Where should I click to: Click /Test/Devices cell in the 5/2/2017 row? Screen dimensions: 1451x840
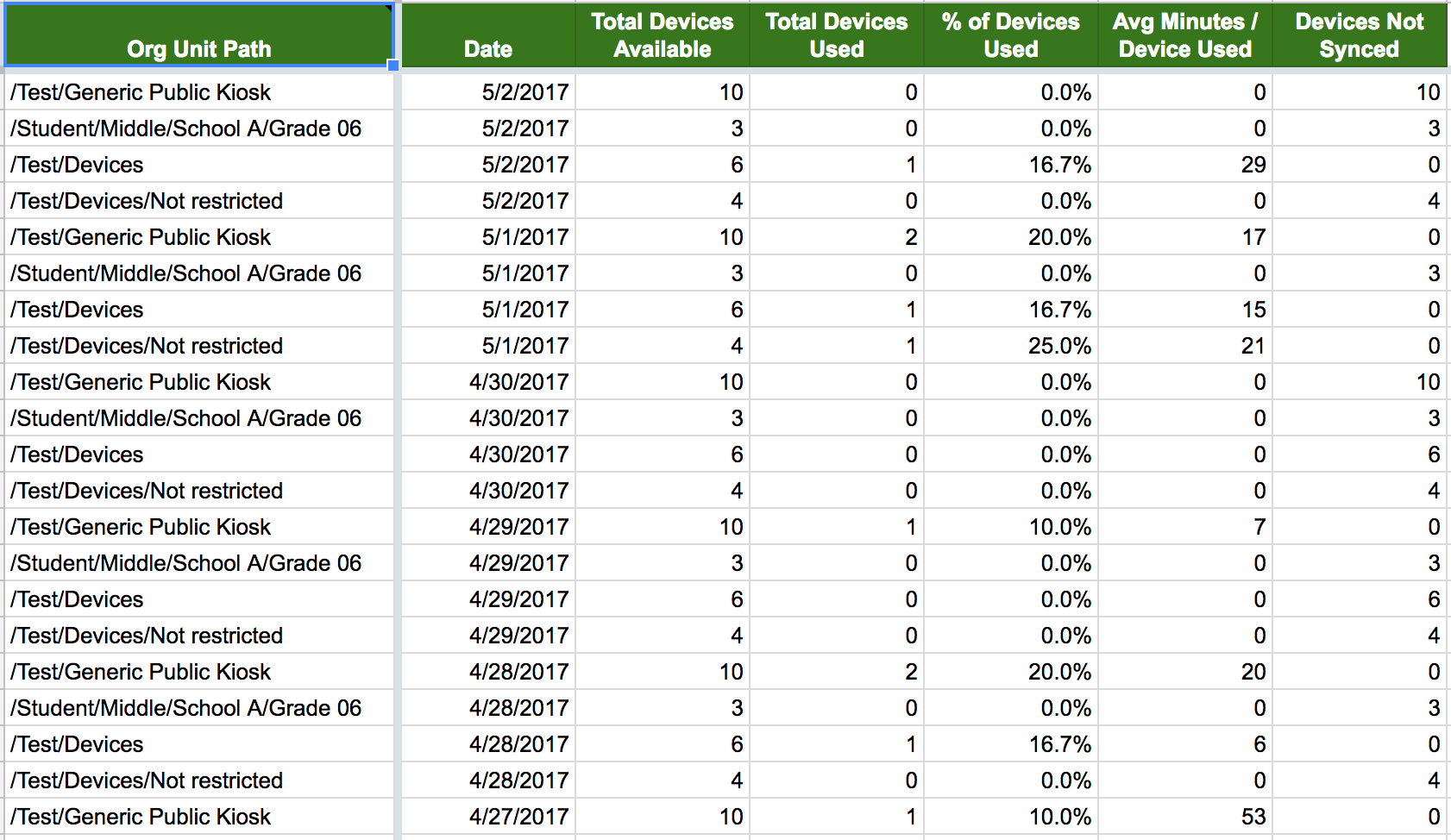coord(198,165)
